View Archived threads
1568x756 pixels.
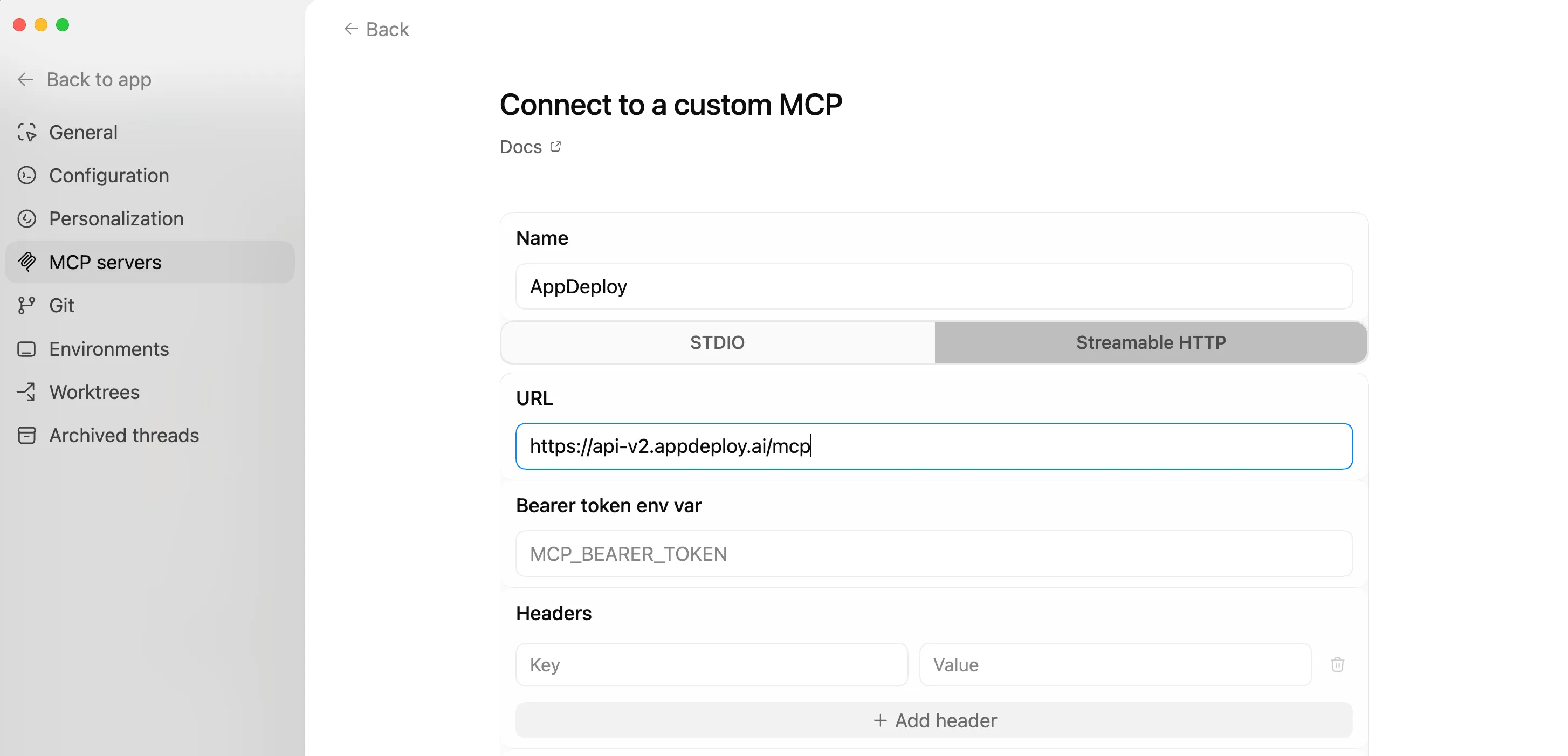tap(123, 435)
